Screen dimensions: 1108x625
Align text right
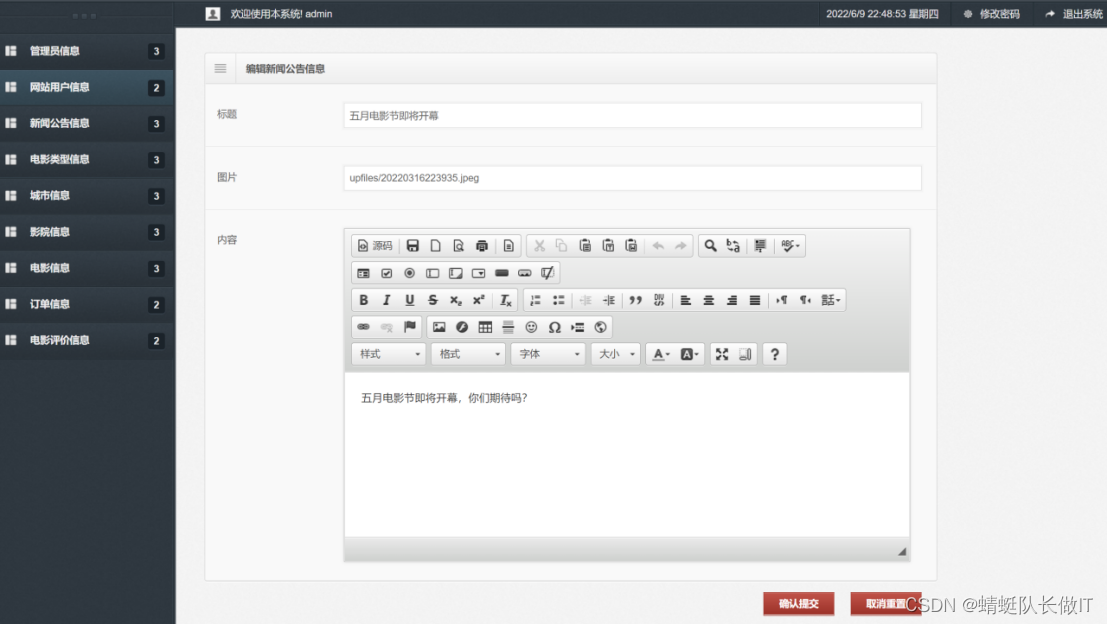pyautogui.click(x=732, y=300)
